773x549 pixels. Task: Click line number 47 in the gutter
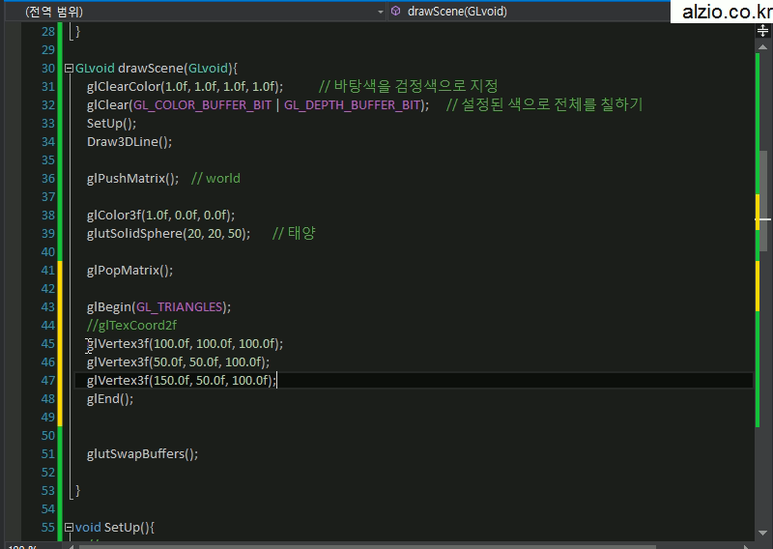(48, 380)
